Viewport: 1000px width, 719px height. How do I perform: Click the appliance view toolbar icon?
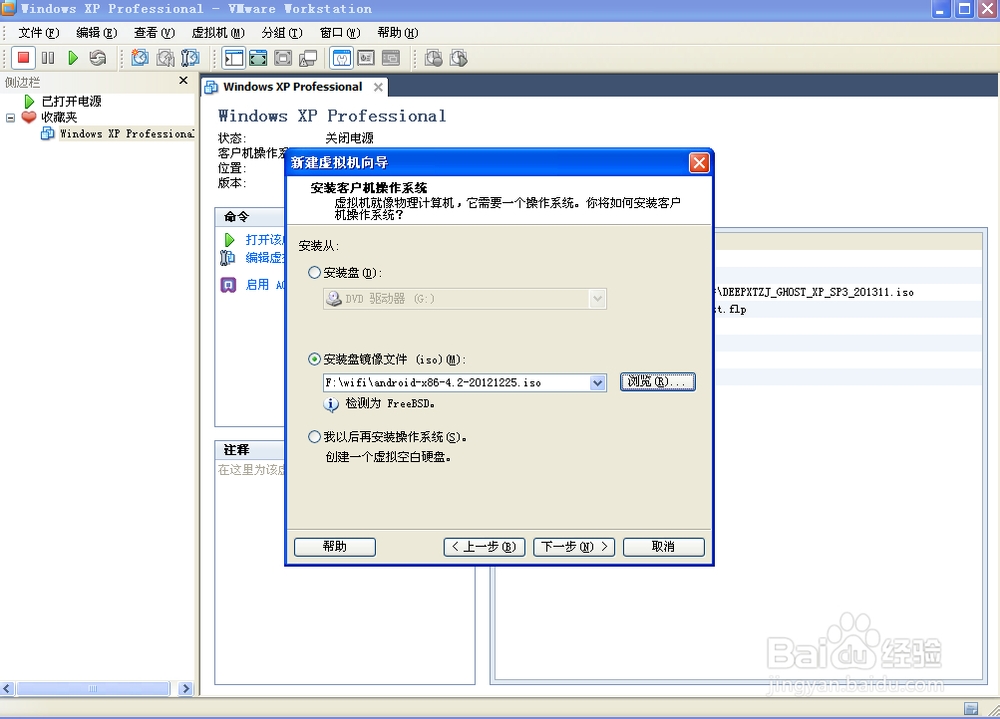pos(366,58)
